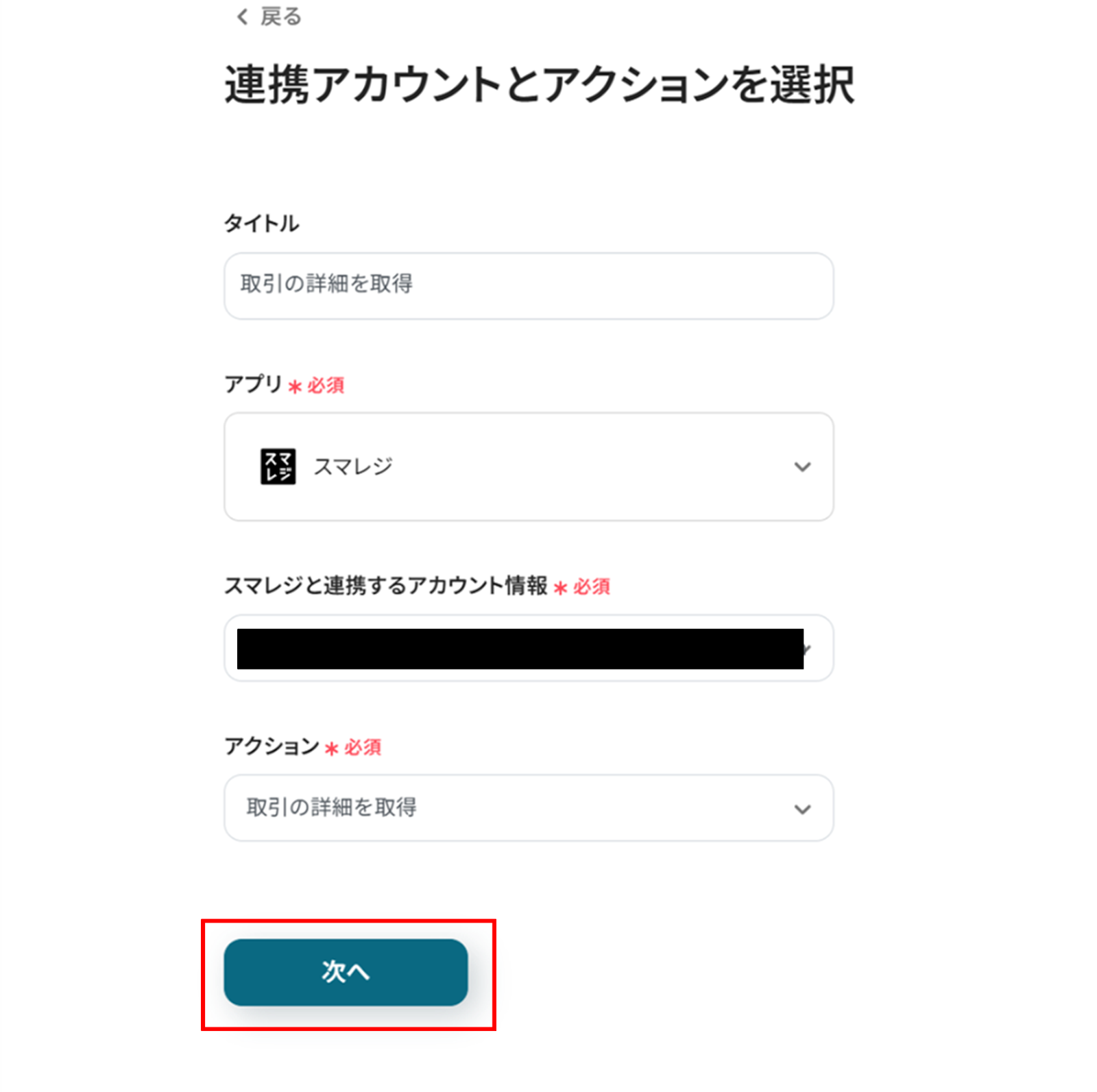Click the account dropdown chevron arrow
The height and width of the screenshot is (1092, 1097).
pyautogui.click(x=809, y=649)
